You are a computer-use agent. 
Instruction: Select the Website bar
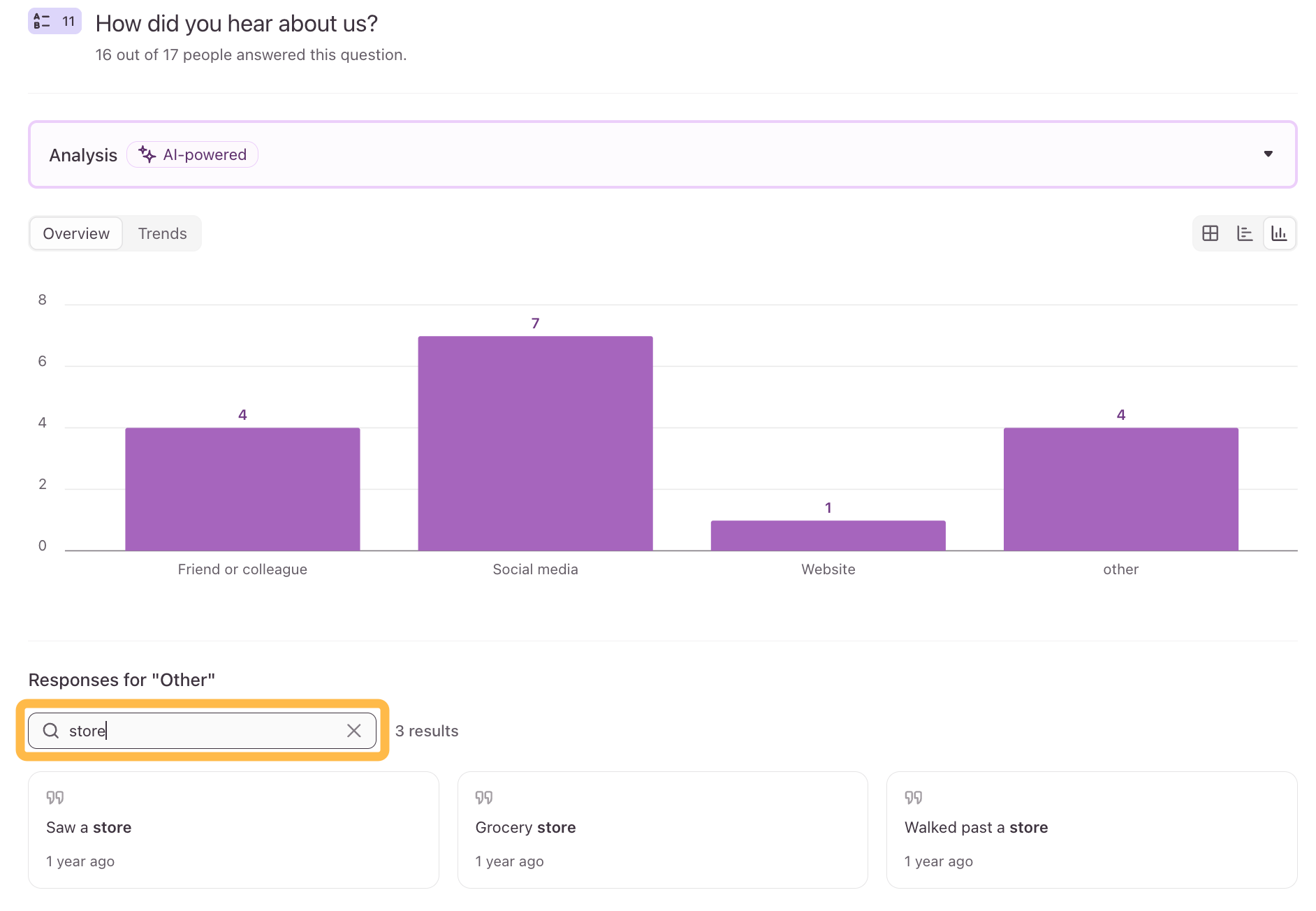tap(828, 536)
